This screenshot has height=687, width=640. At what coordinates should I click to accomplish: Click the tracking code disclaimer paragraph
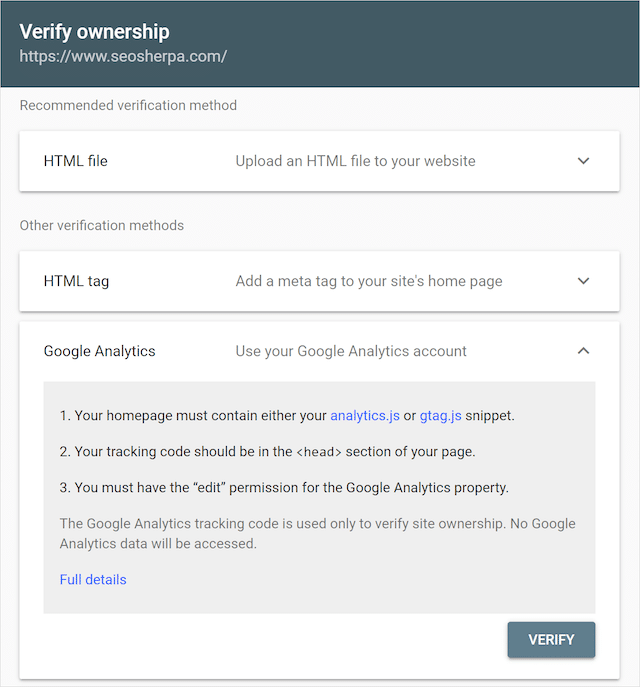(x=317, y=534)
